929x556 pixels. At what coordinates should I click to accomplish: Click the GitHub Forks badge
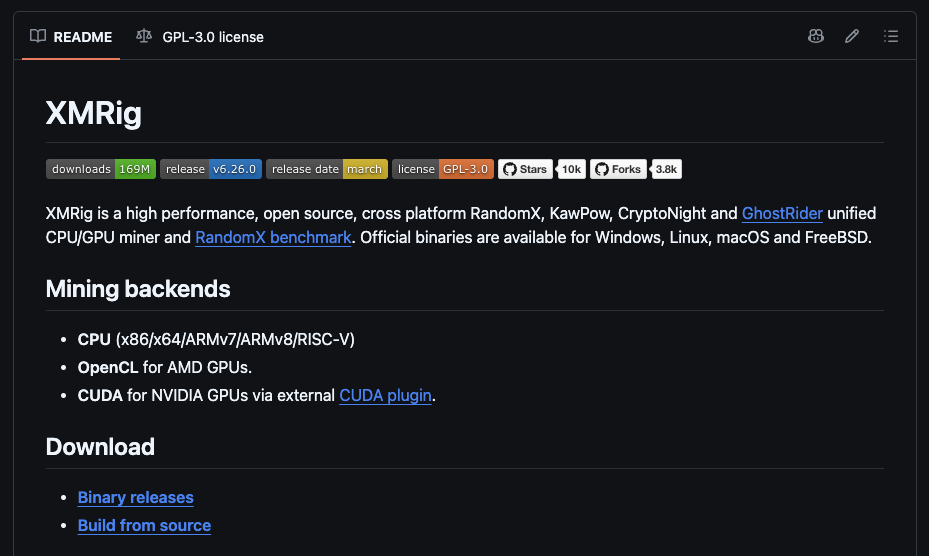point(618,169)
